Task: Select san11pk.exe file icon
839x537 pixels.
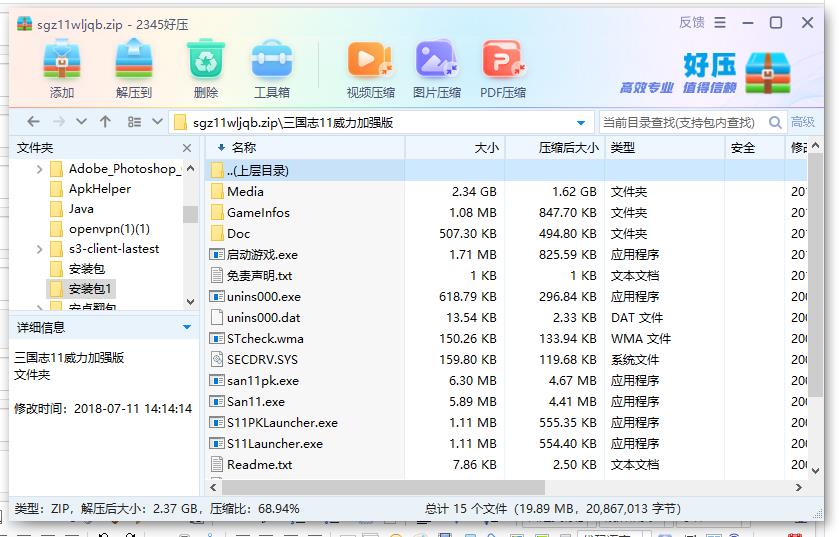Action: pyautogui.click(x=217, y=380)
